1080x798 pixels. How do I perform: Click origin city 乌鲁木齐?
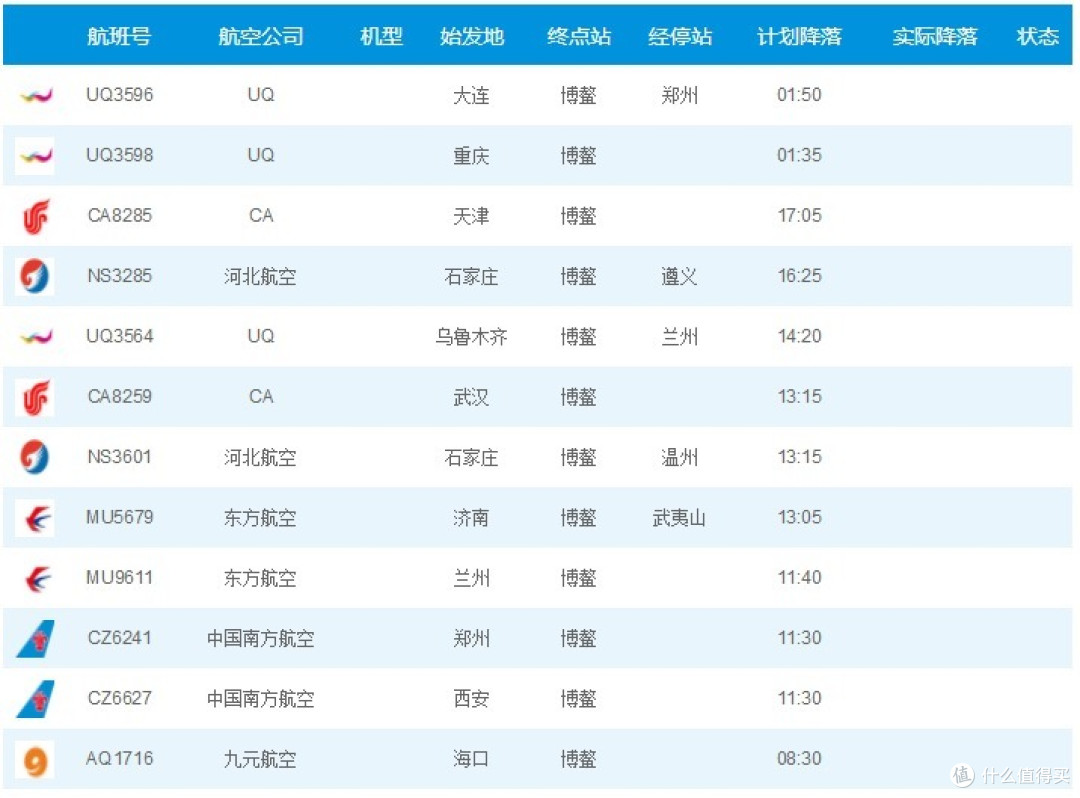(471, 337)
